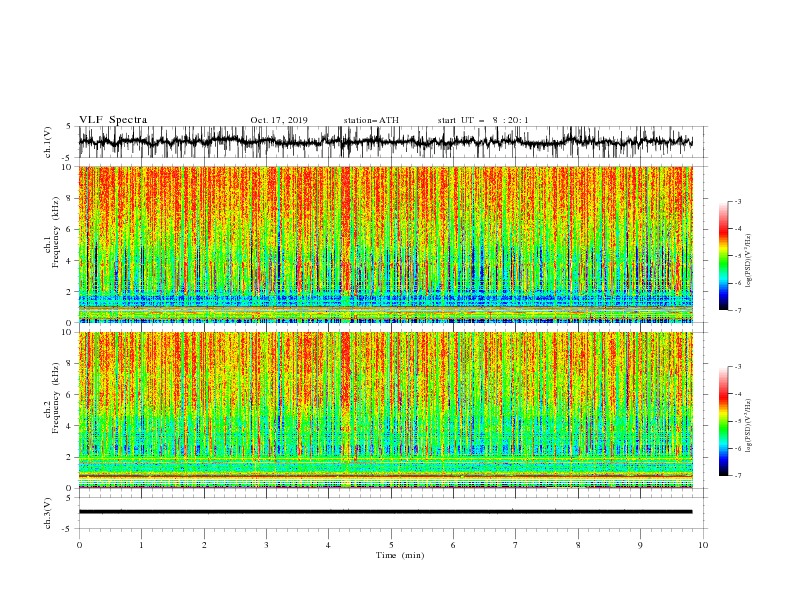Screen dimensions: 792x612
Task: Click the "ch.1(V)" axis label
Action: 48,142
